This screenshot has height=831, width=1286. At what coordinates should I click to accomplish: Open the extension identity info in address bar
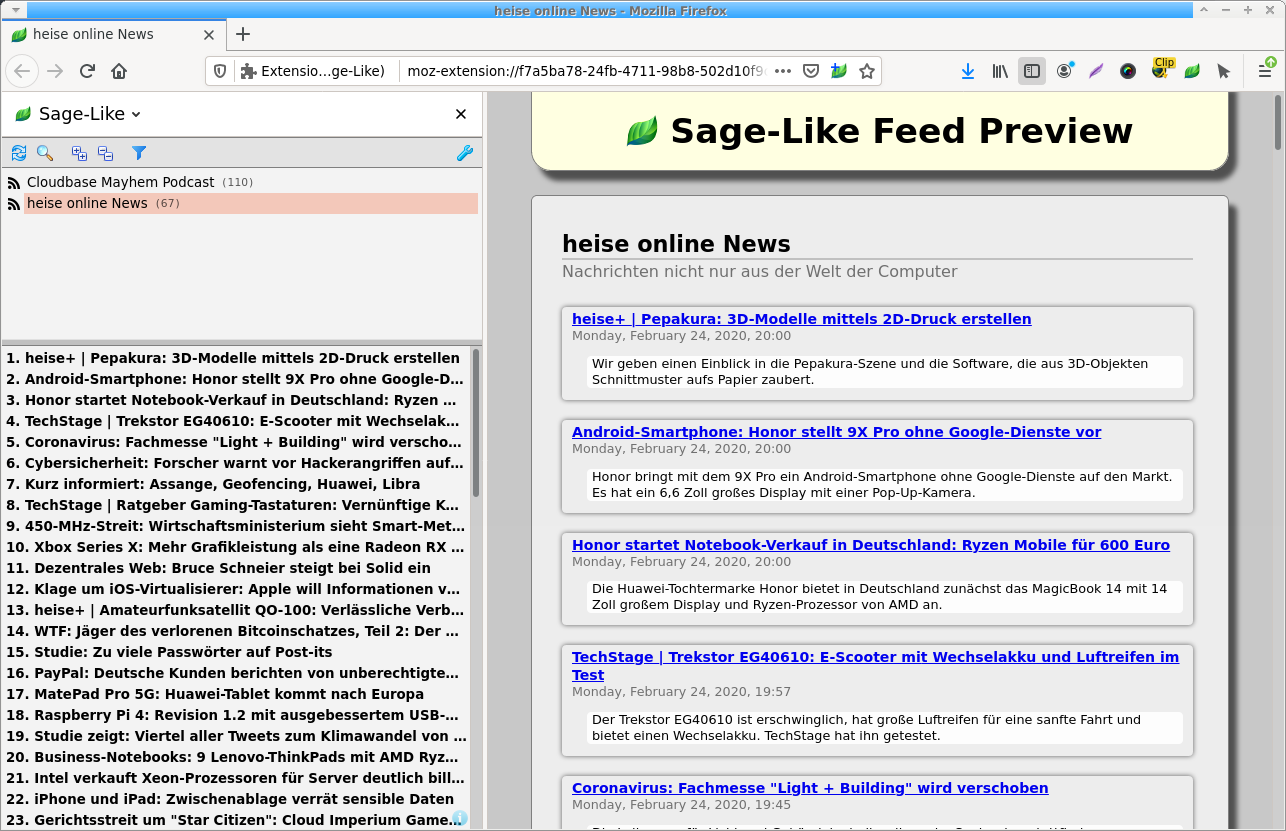pyautogui.click(x=313, y=71)
